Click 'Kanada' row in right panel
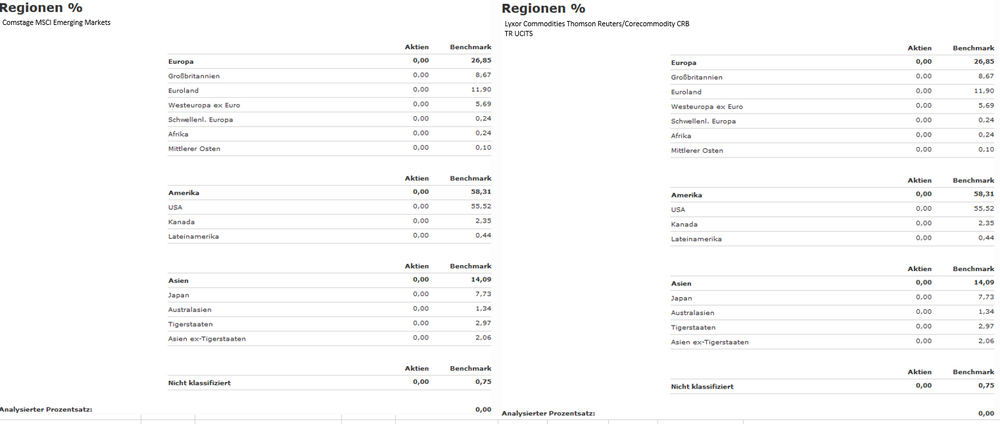This screenshot has width=1000, height=424. tap(832, 224)
